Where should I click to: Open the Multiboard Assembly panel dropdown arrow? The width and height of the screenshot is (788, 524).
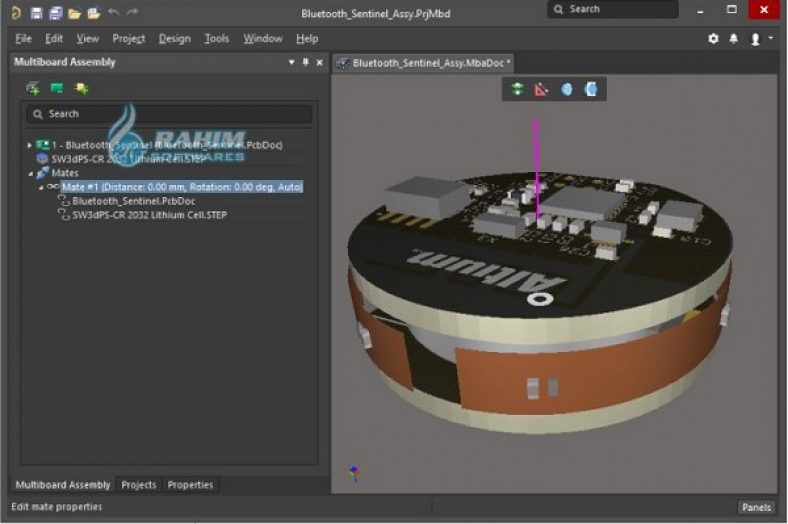(x=291, y=62)
